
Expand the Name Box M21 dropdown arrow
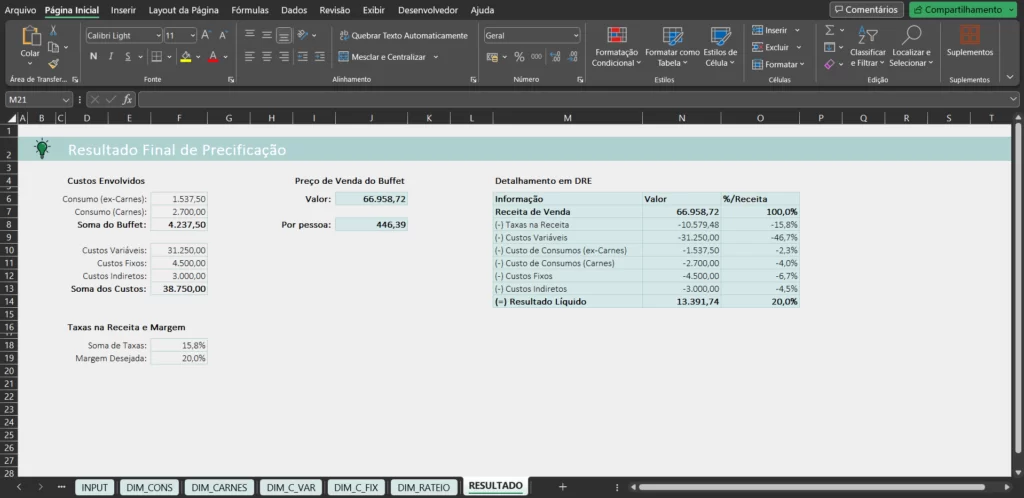tap(65, 100)
